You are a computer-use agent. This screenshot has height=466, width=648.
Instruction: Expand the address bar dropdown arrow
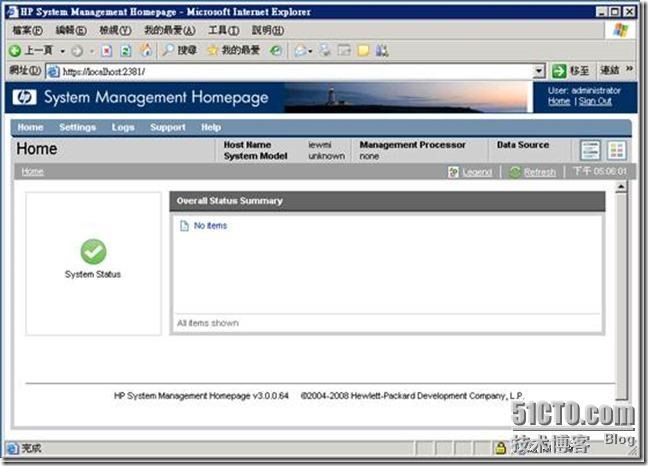coord(538,71)
